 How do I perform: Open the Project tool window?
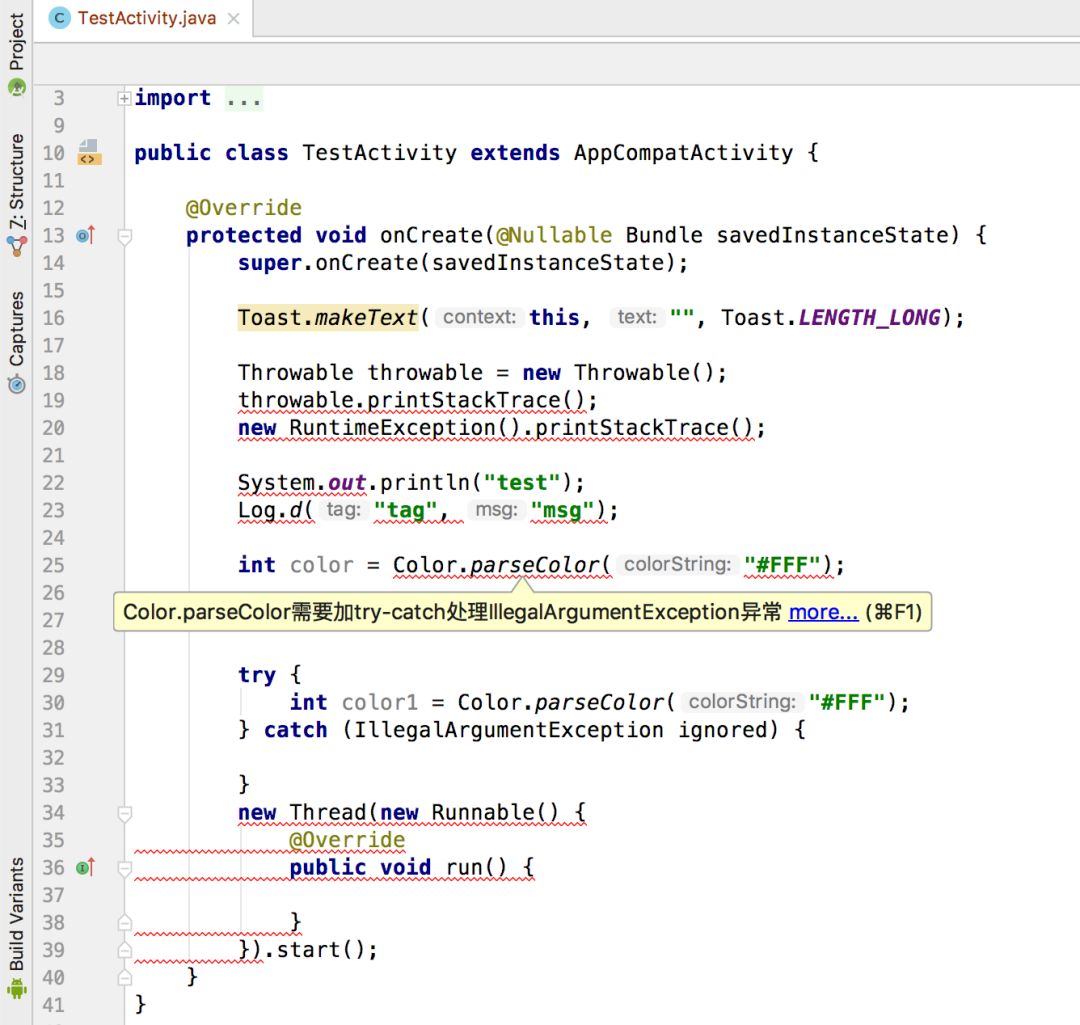(15, 33)
